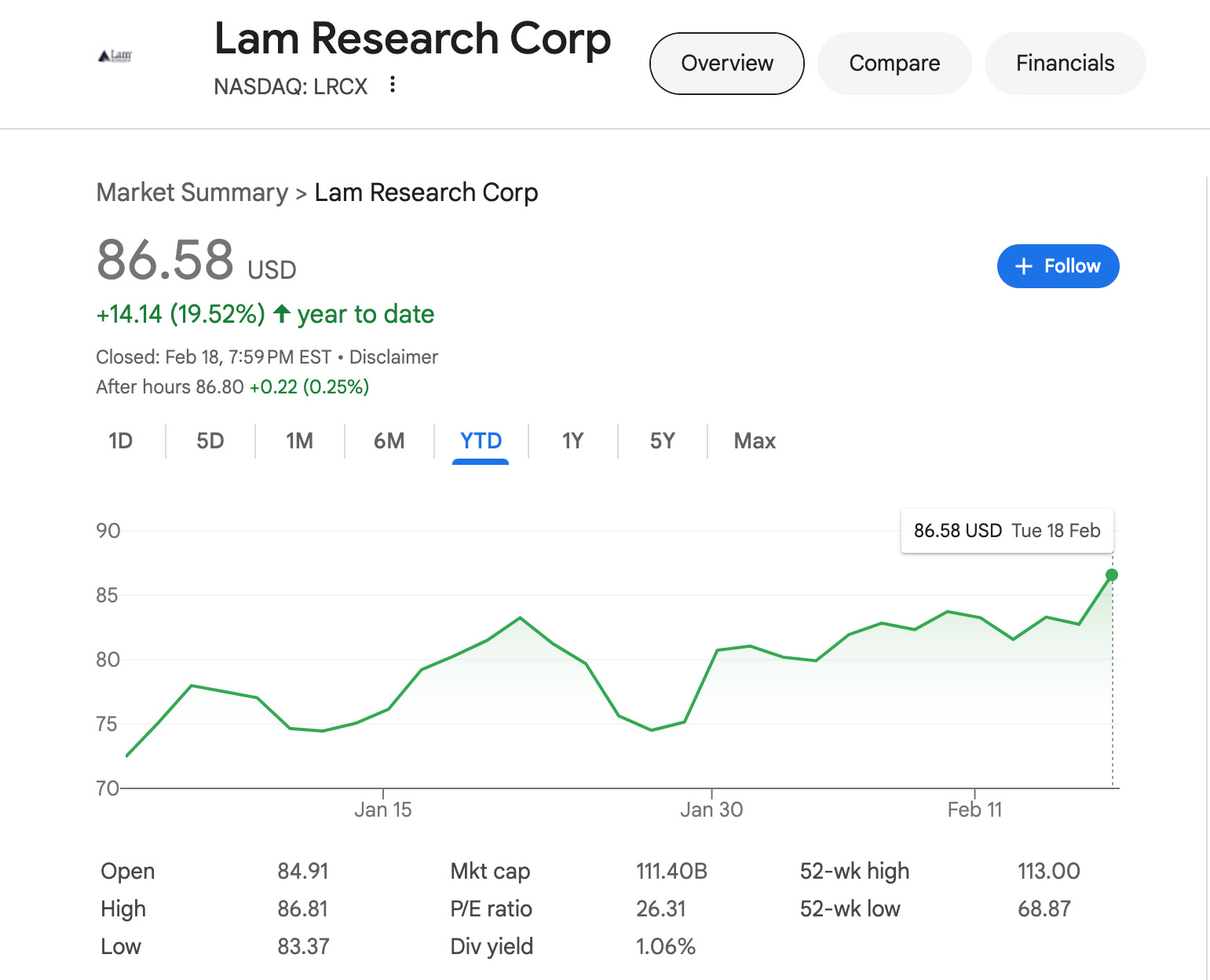The width and height of the screenshot is (1210, 980).
Task: Click the 52-wk low label
Action: click(850, 909)
